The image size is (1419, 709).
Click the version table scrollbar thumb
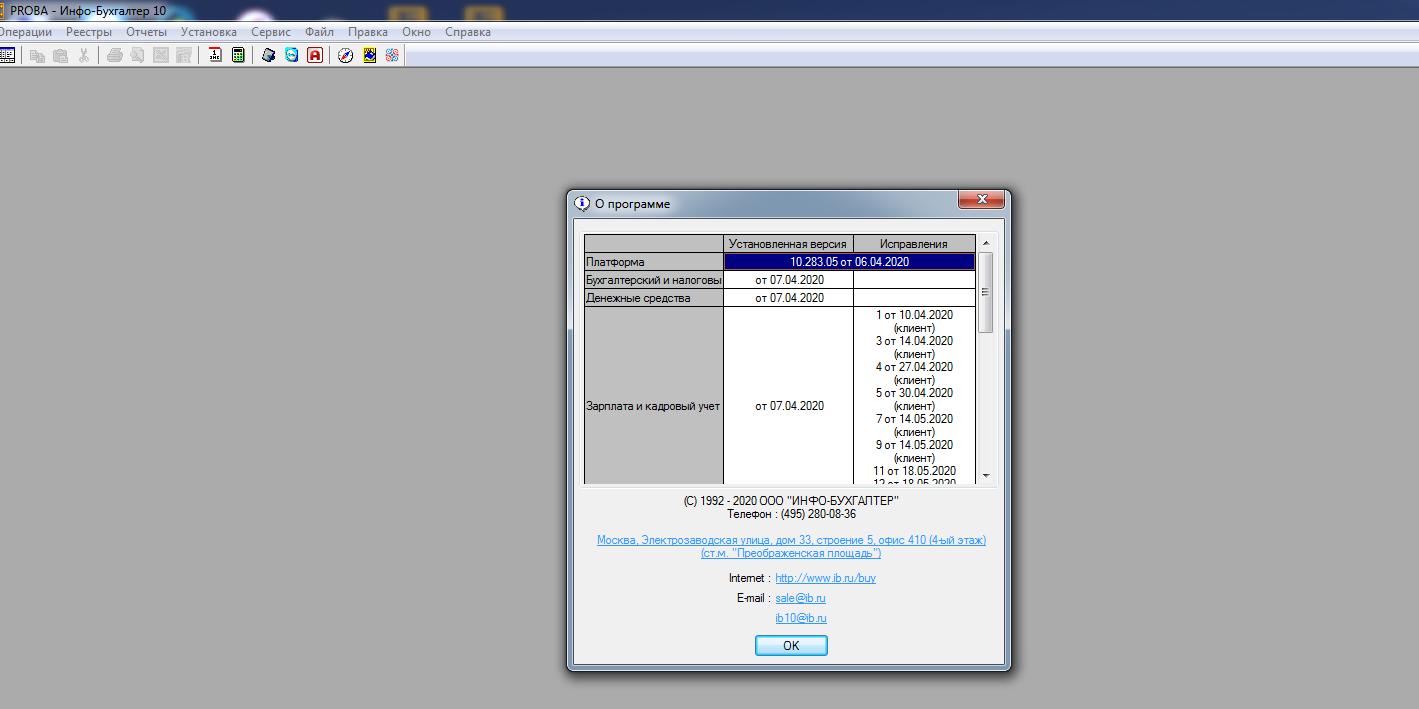click(986, 292)
